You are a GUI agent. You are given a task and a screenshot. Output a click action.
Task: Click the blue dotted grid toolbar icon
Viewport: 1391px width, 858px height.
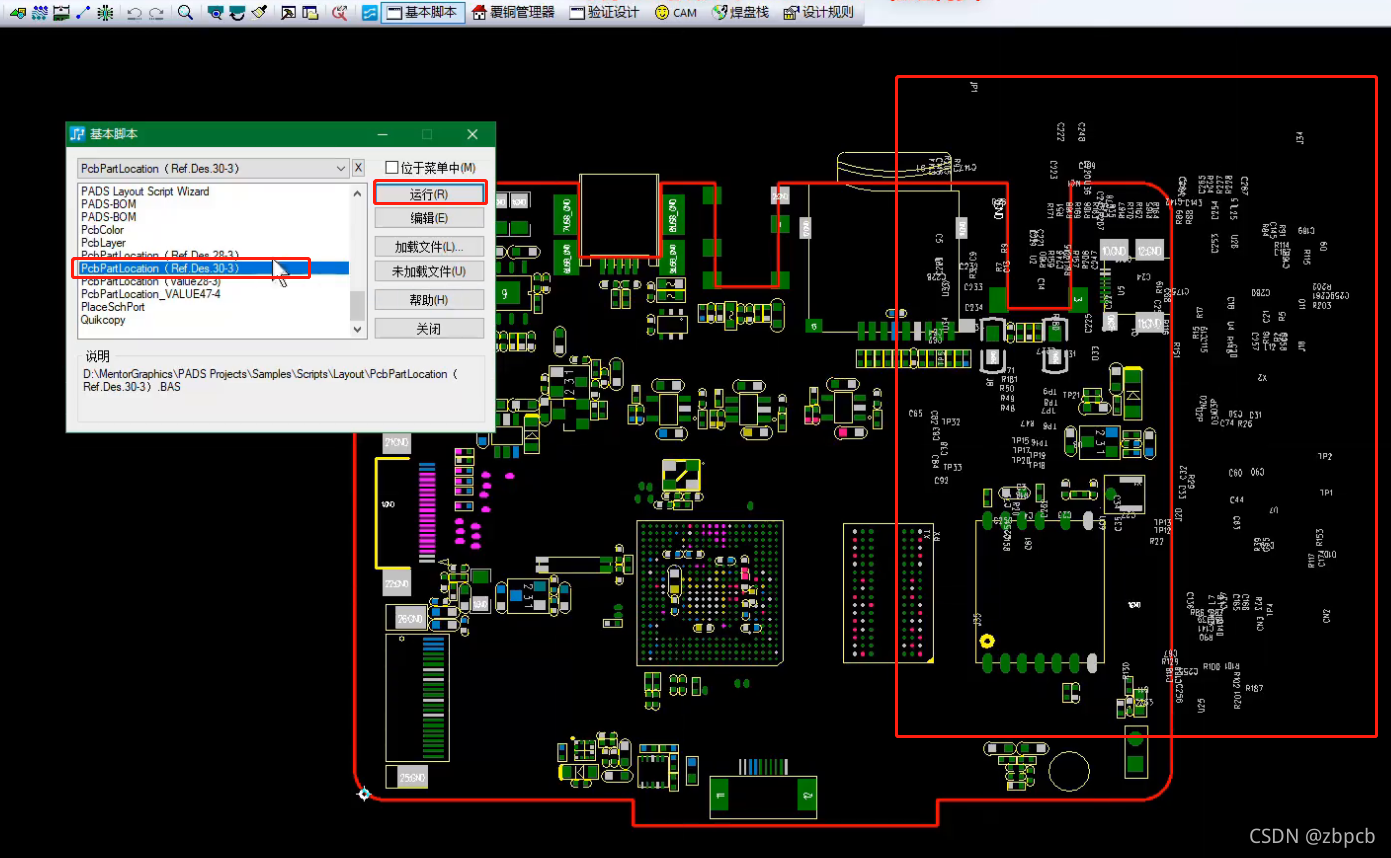click(x=40, y=13)
